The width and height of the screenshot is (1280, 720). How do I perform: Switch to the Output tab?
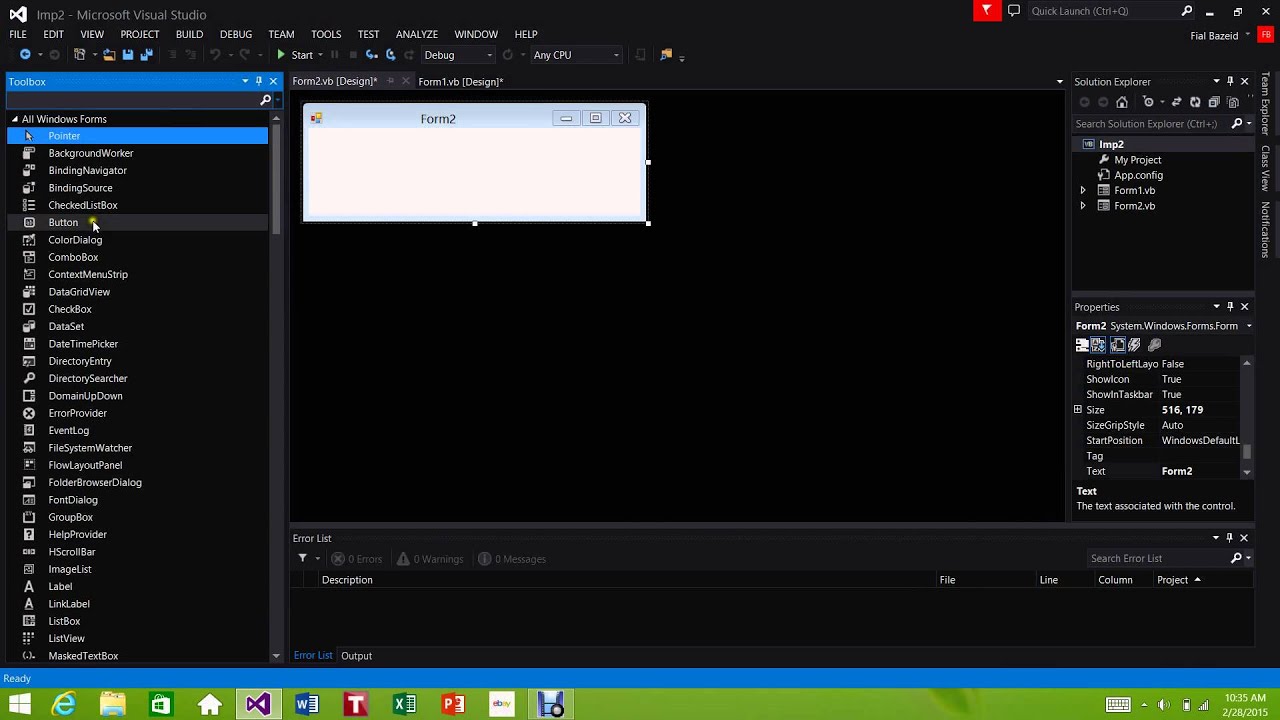click(x=356, y=656)
